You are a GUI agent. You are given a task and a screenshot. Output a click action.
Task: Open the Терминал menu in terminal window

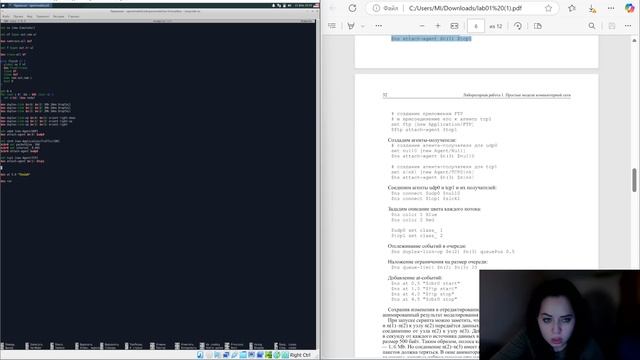43,16
